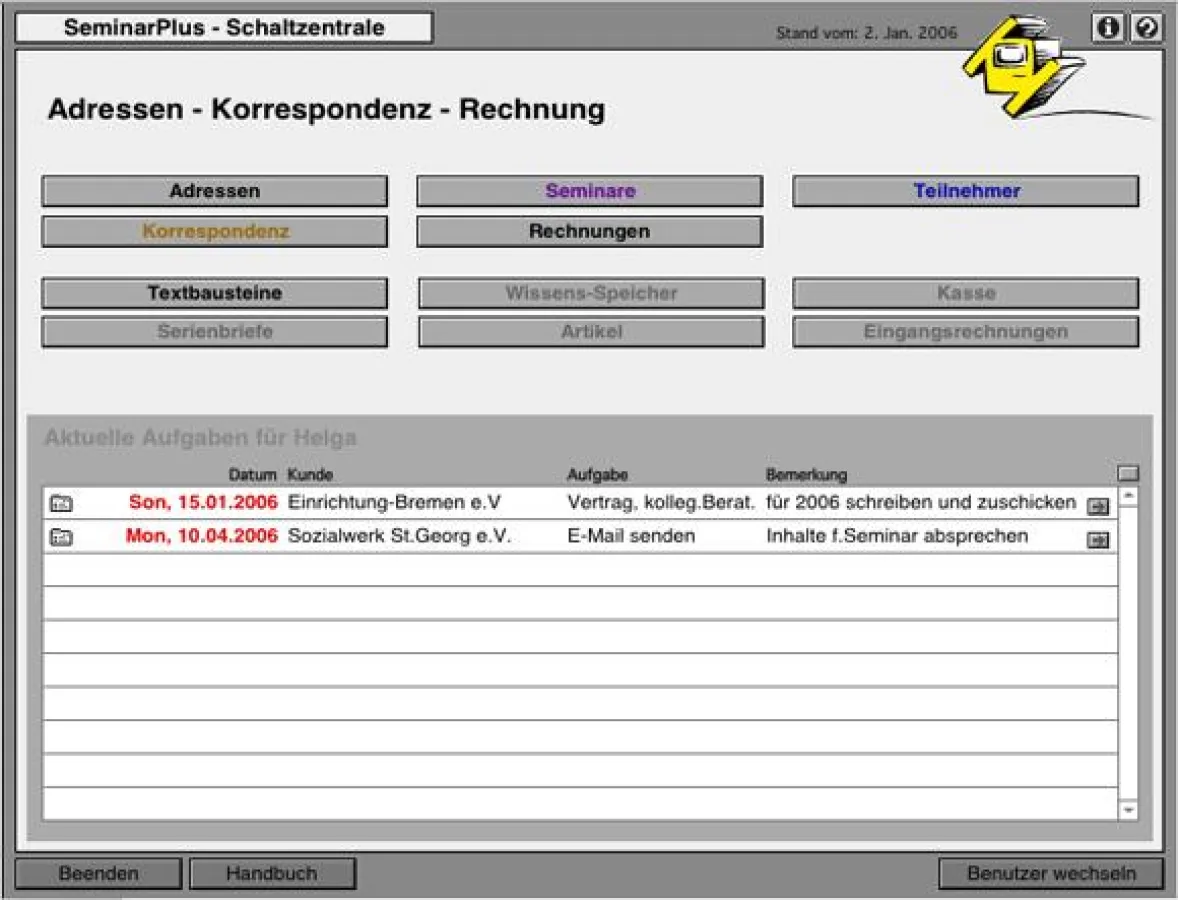The image size is (1178, 900).
Task: Click the scrollbar down arrow of the task list
Action: coord(1129,808)
